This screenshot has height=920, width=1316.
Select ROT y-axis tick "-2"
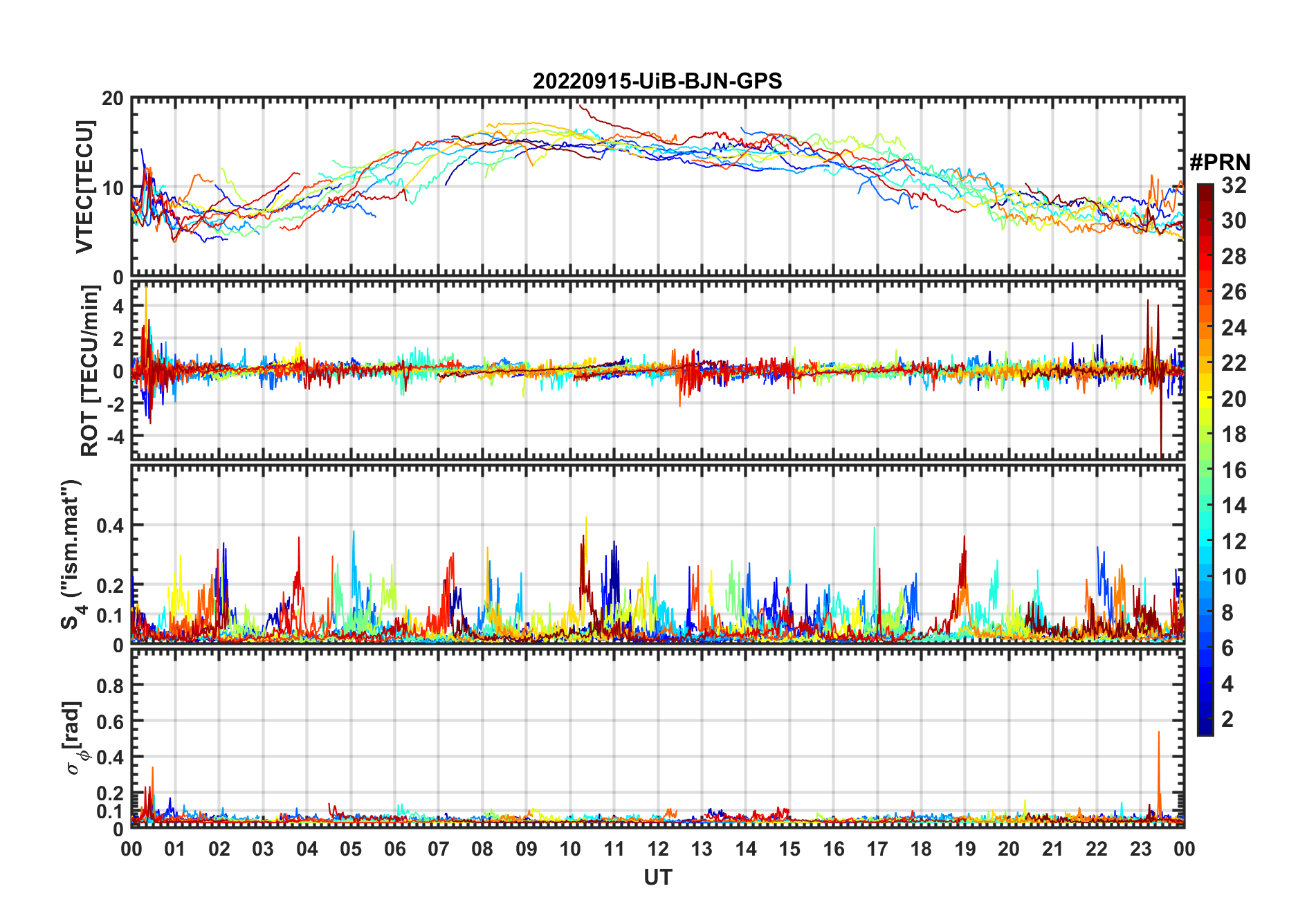tap(115, 404)
